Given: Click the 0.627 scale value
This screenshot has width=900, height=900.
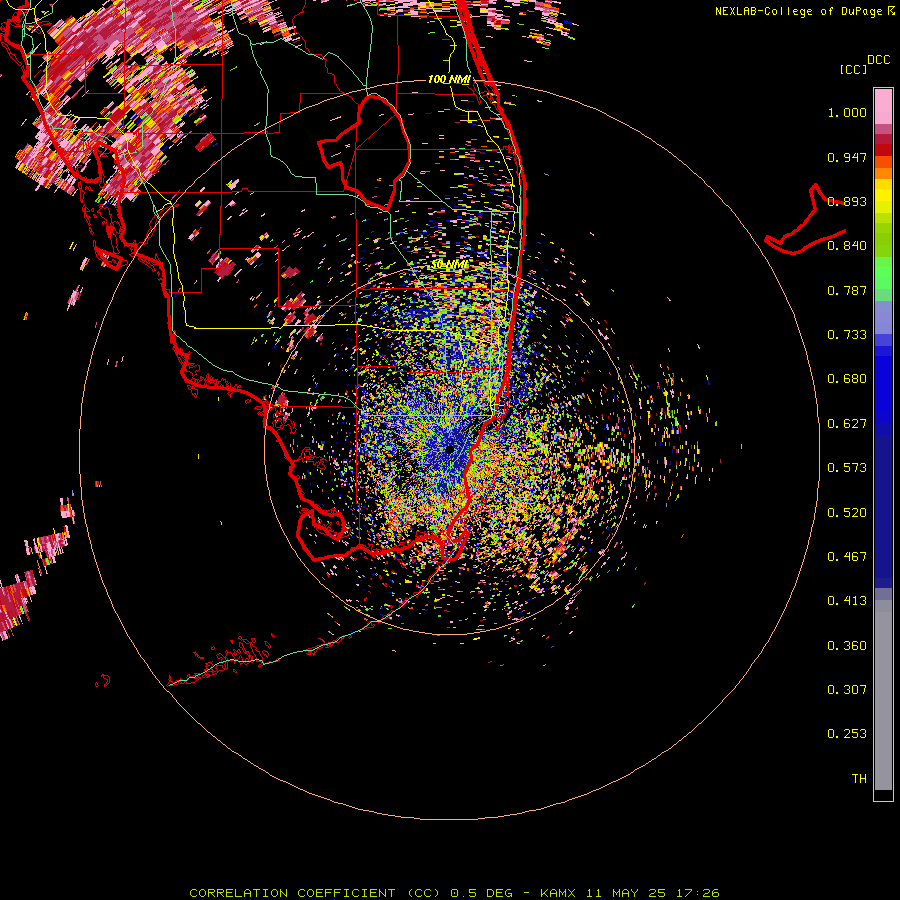Looking at the screenshot, I should (847, 424).
